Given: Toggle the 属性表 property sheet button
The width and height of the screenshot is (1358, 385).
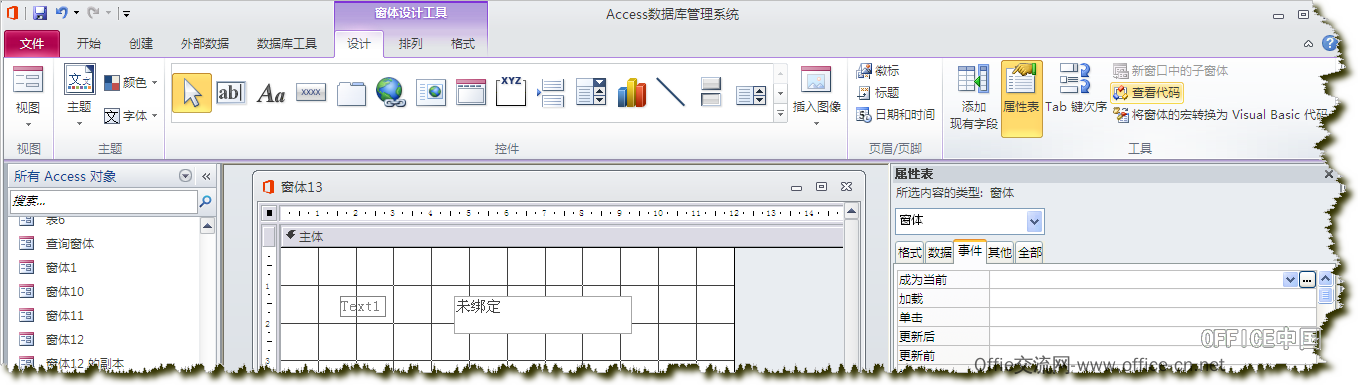Looking at the screenshot, I should [1021, 98].
